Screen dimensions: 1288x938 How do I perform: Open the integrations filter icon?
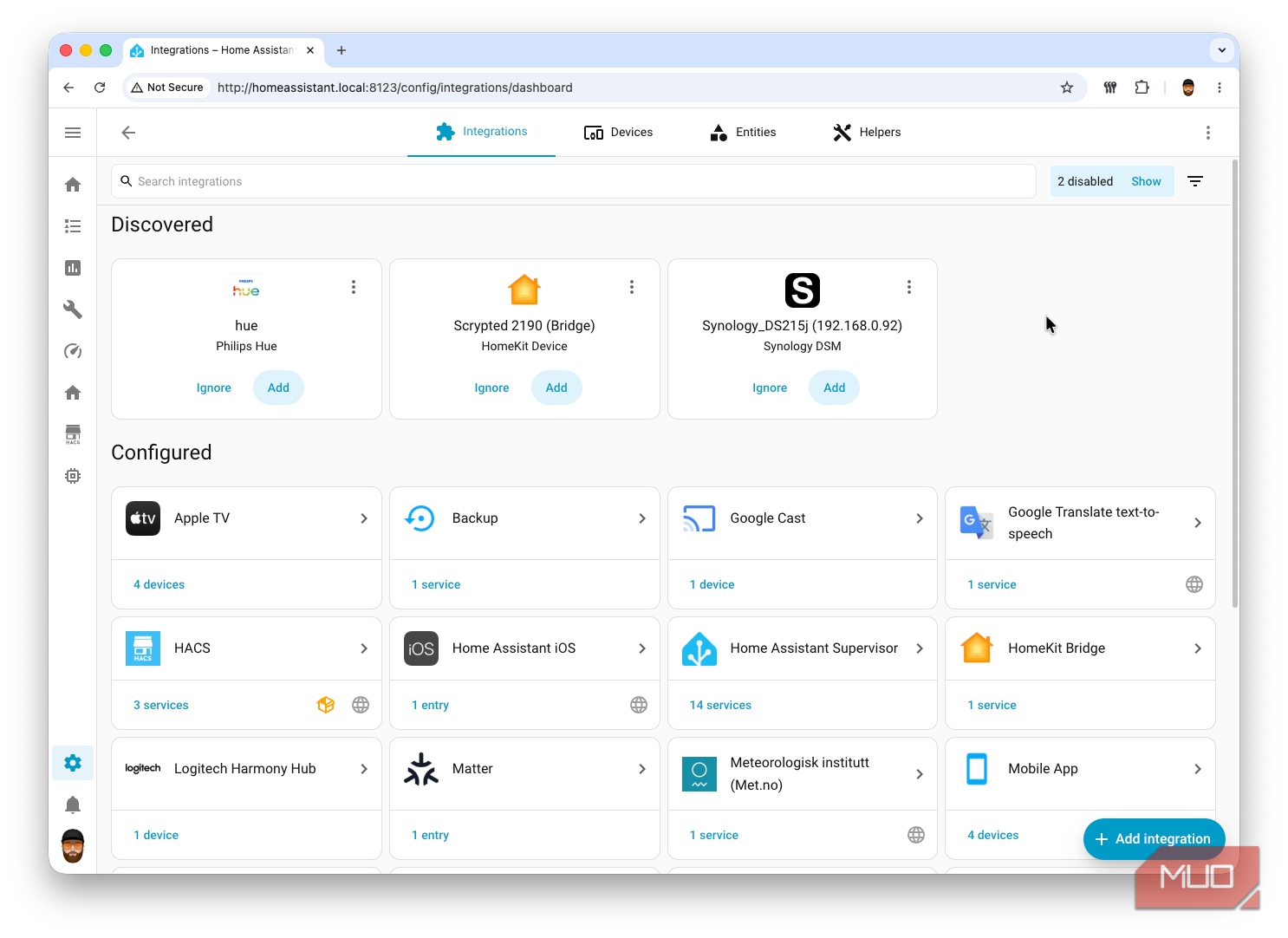(x=1195, y=181)
